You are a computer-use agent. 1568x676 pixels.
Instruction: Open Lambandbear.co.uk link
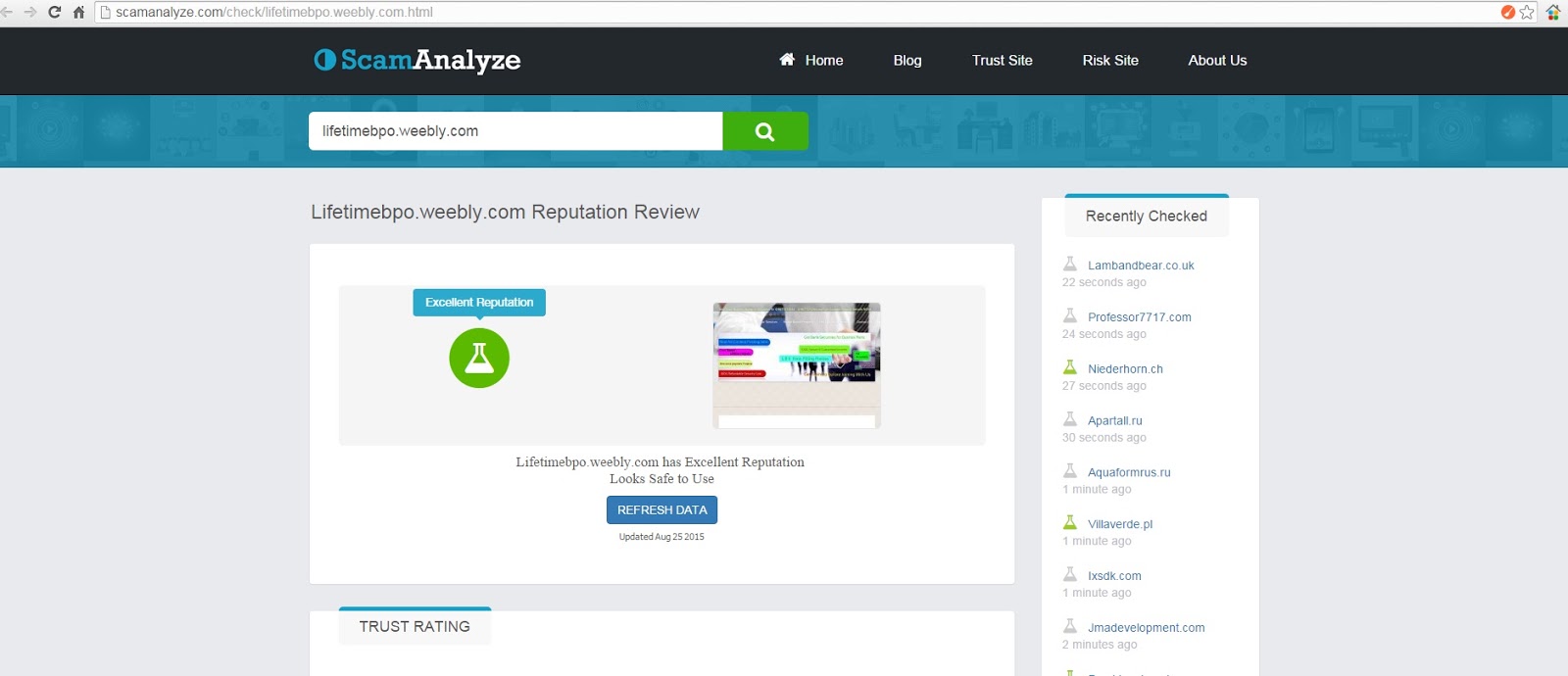pos(1141,266)
